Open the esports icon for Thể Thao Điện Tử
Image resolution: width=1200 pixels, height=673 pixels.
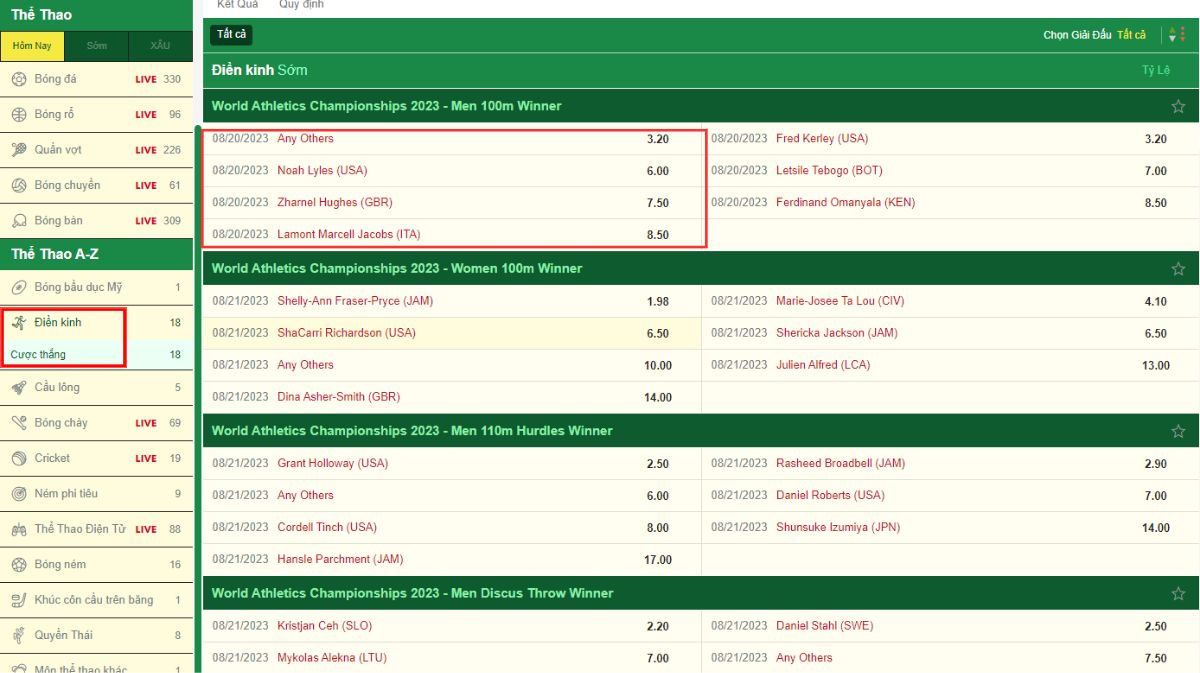(x=18, y=529)
